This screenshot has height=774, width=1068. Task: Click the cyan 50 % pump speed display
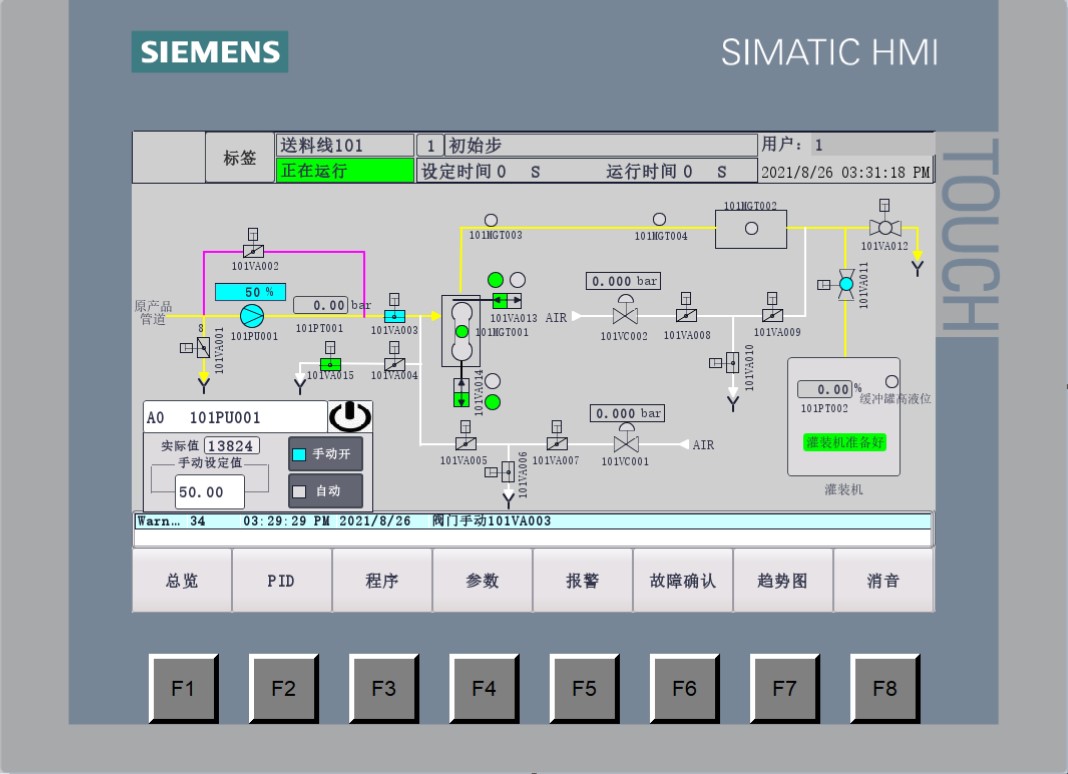click(x=251, y=292)
